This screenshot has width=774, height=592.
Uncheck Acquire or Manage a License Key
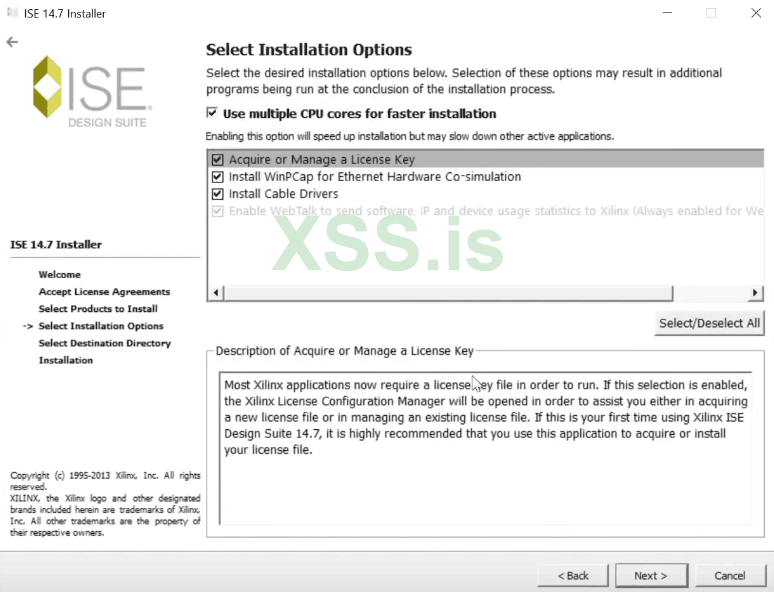[217, 159]
